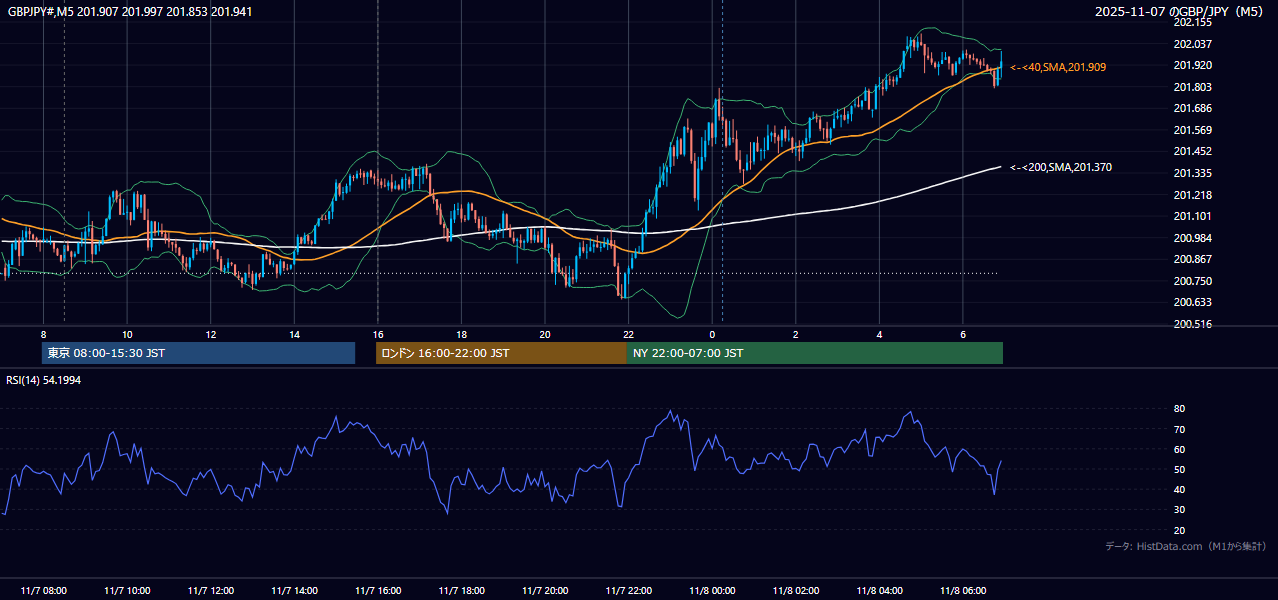Click the '11/8 06:00' bottom time label

point(963,591)
